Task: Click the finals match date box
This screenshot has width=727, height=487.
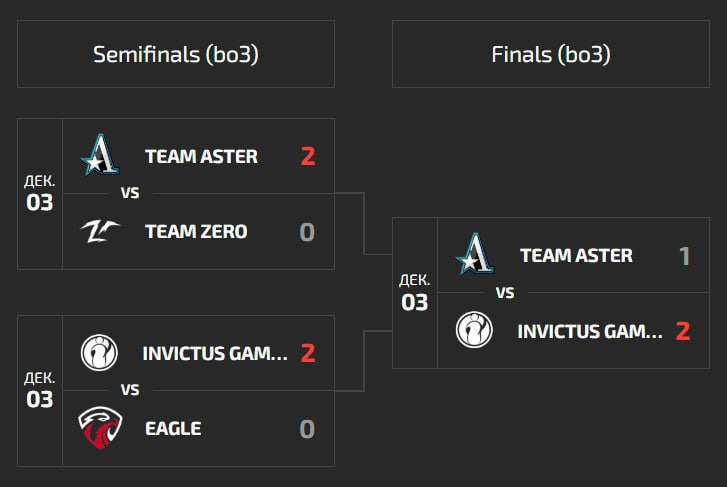Action: pyautogui.click(x=415, y=293)
